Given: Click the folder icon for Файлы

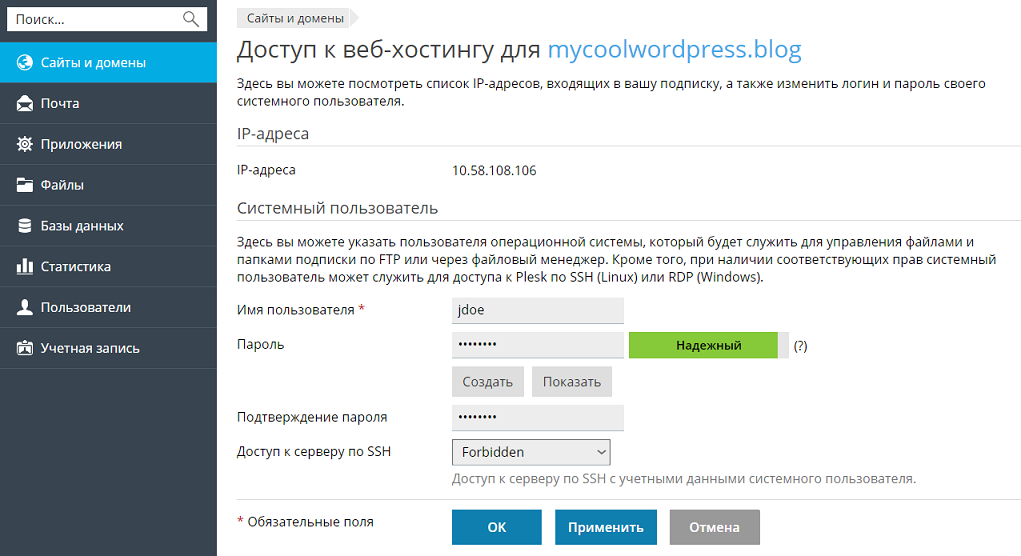Looking at the screenshot, I should [25, 186].
